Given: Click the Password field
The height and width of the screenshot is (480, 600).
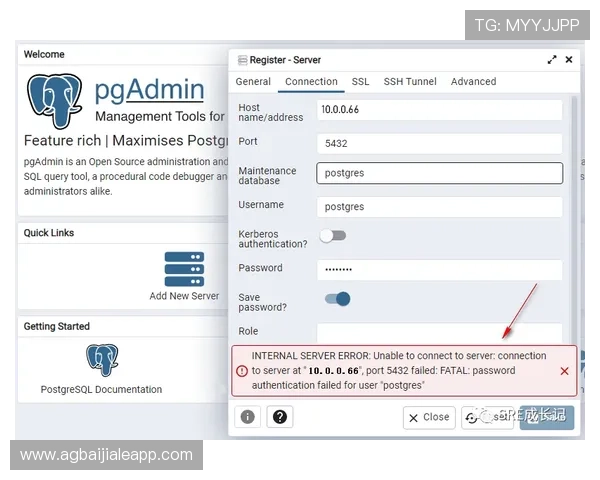Looking at the screenshot, I should tap(439, 270).
